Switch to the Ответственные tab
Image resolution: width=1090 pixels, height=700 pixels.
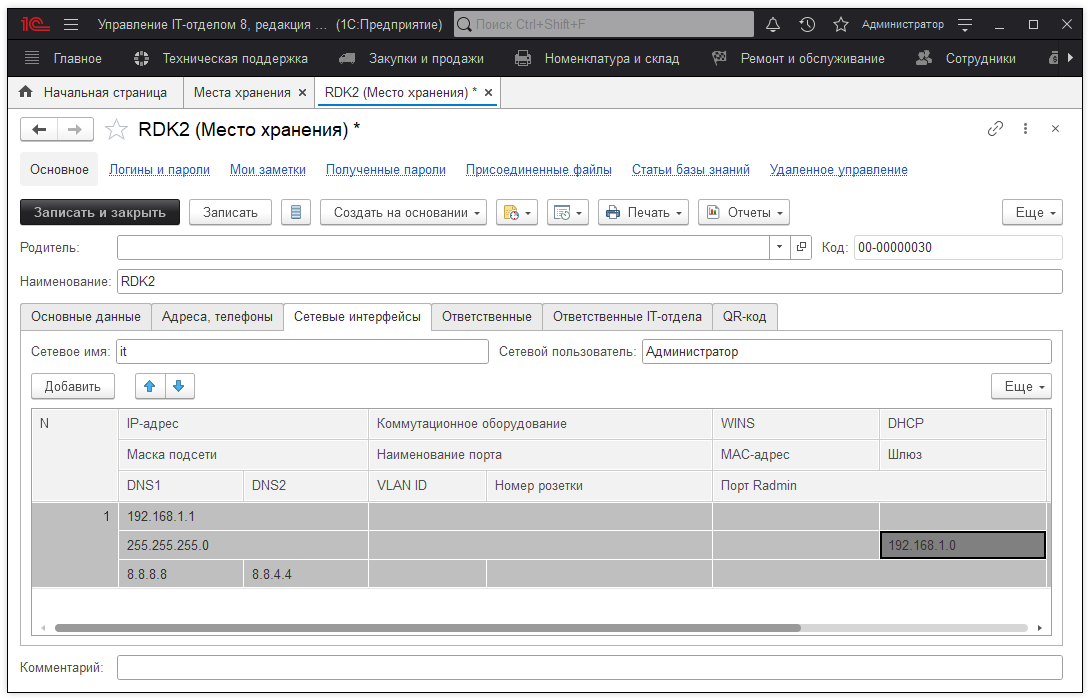487,317
